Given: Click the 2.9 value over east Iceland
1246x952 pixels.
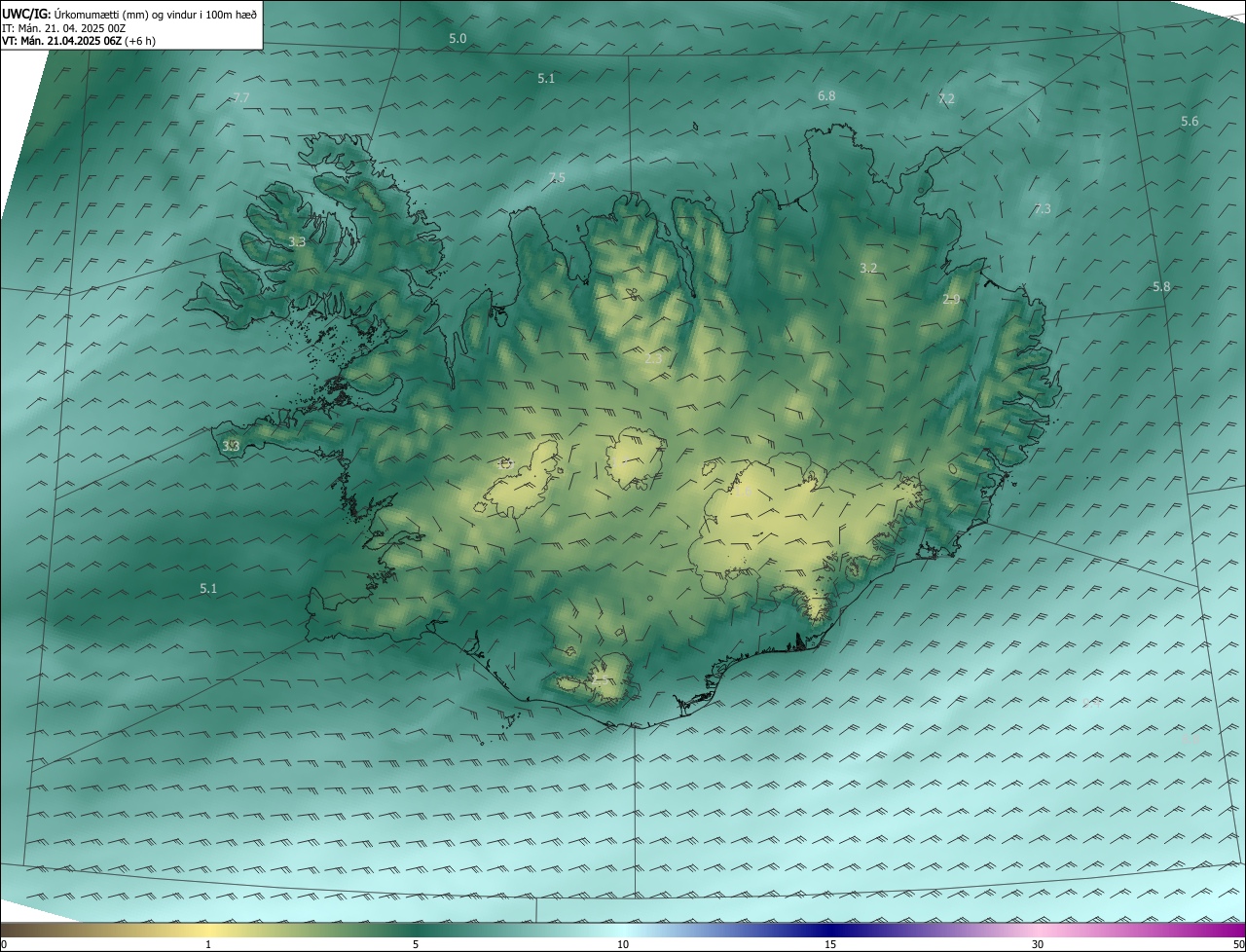Looking at the screenshot, I should [951, 299].
